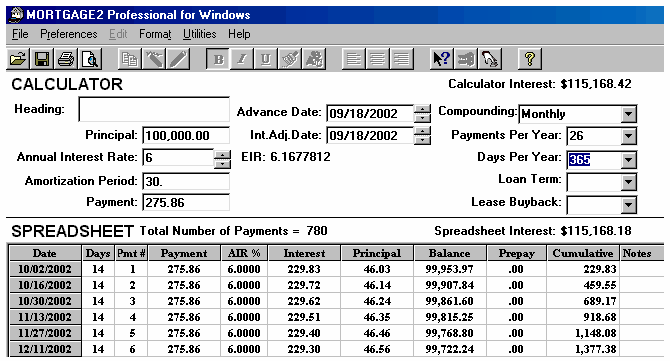The height and width of the screenshot is (361, 670).
Task: Increase Annual Interest Rate with spinner
Action: coord(222,154)
